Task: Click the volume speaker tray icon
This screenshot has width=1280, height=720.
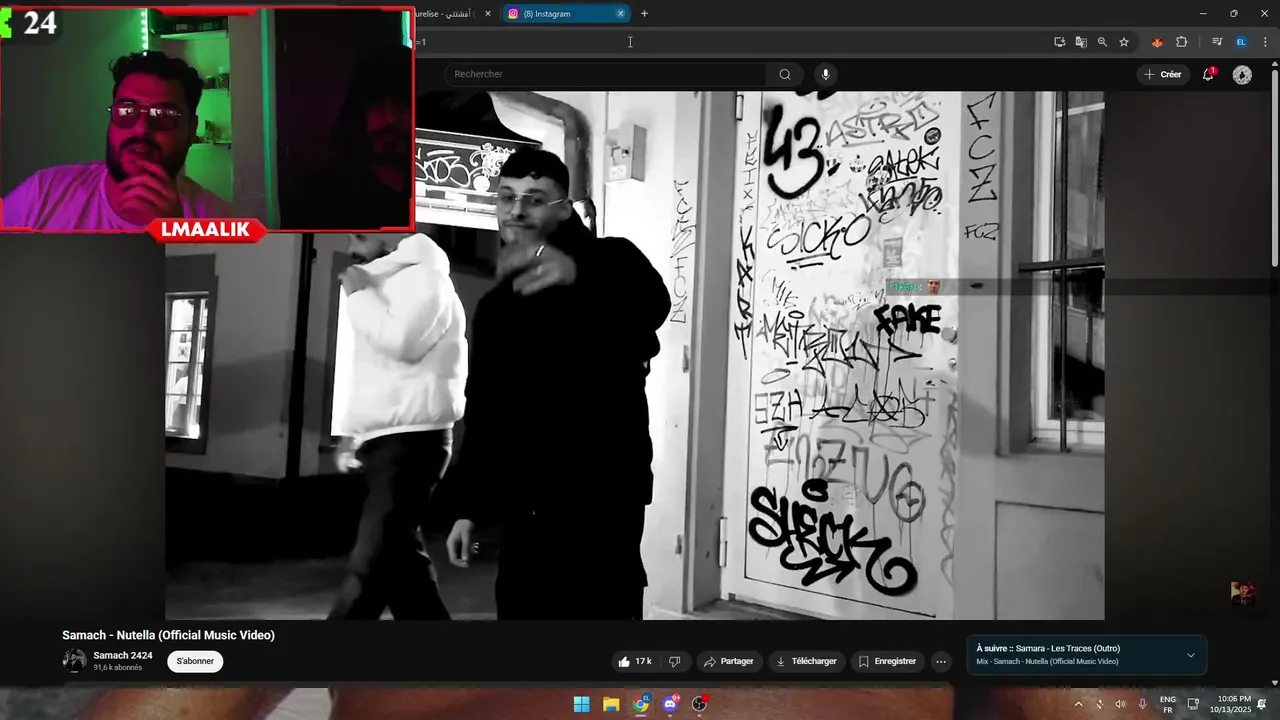Action: tap(1120, 704)
